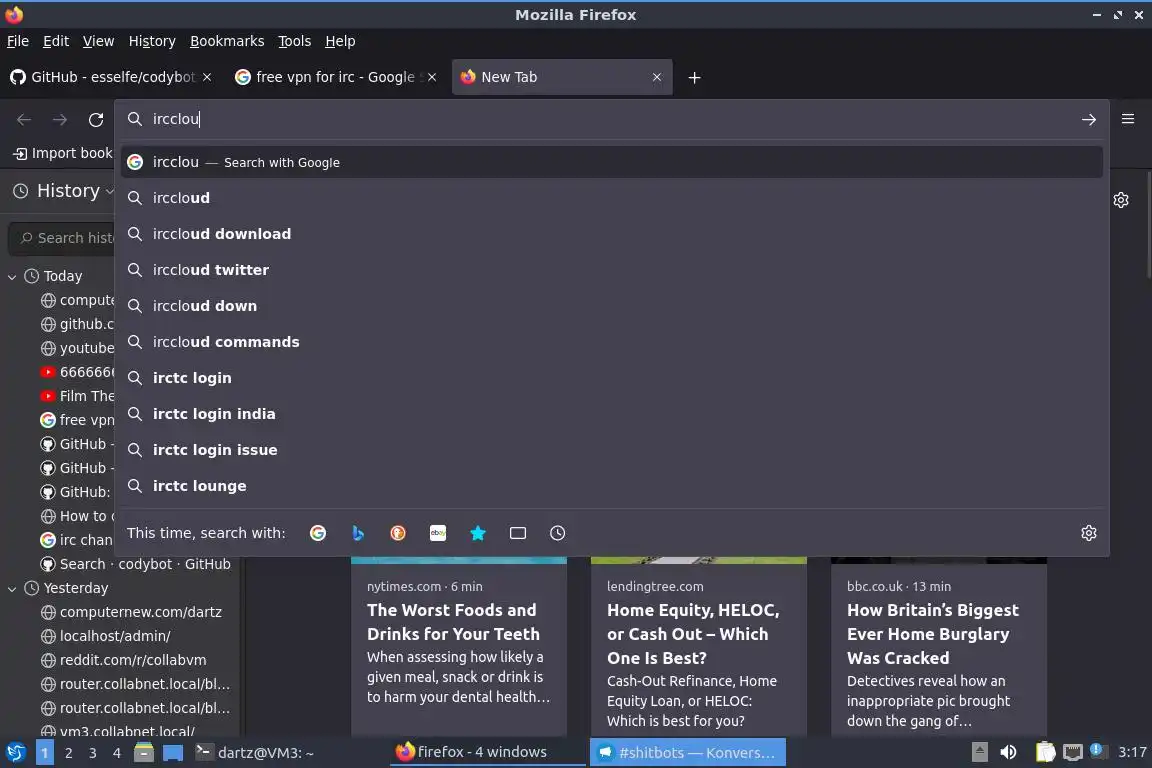Click Import bookmarks toolbar button
1152x768 pixels.
pyautogui.click(x=63, y=154)
